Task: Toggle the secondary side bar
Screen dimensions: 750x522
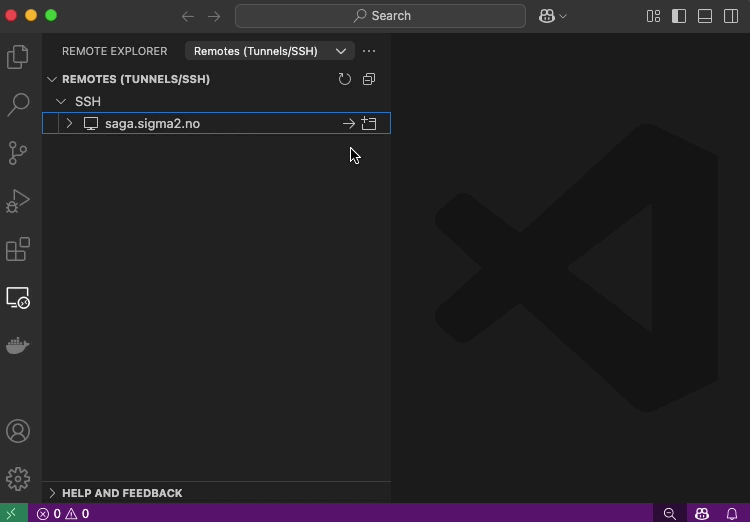Action: 731,16
